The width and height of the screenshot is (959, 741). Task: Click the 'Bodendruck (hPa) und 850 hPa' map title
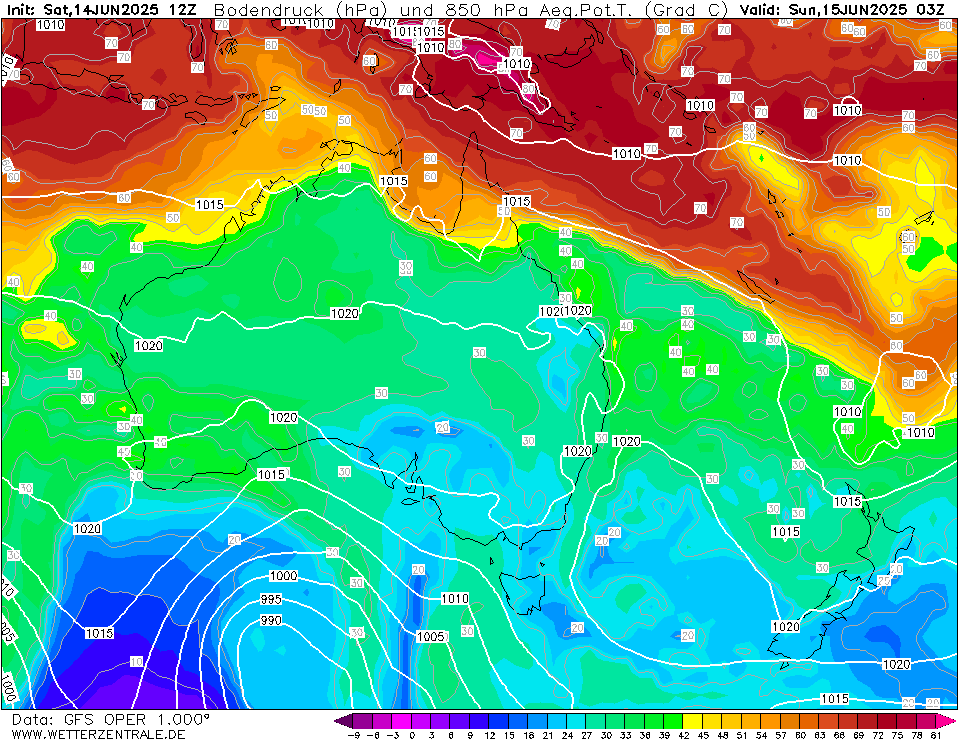(x=373, y=10)
